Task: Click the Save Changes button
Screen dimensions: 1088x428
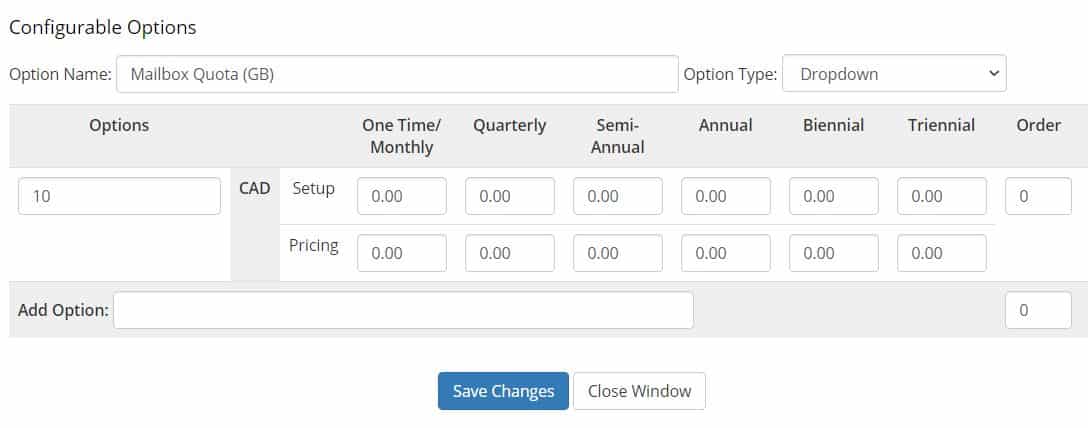Action: coord(503,391)
